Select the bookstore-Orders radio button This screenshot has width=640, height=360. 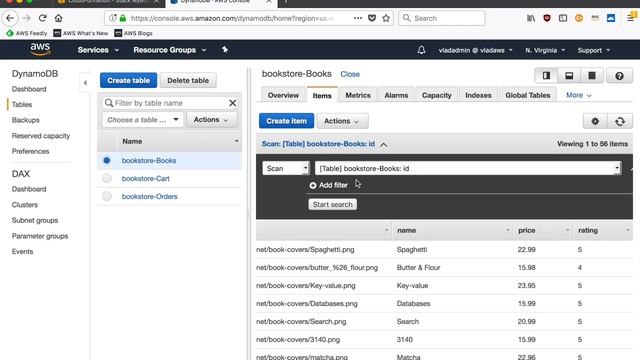[x=107, y=196]
